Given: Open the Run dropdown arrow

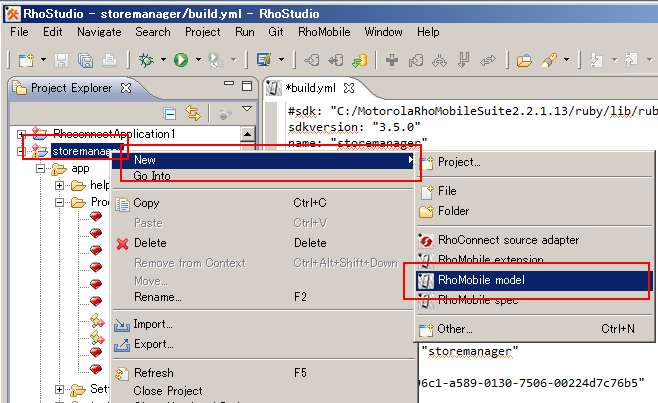Looking at the screenshot, I should (198, 60).
